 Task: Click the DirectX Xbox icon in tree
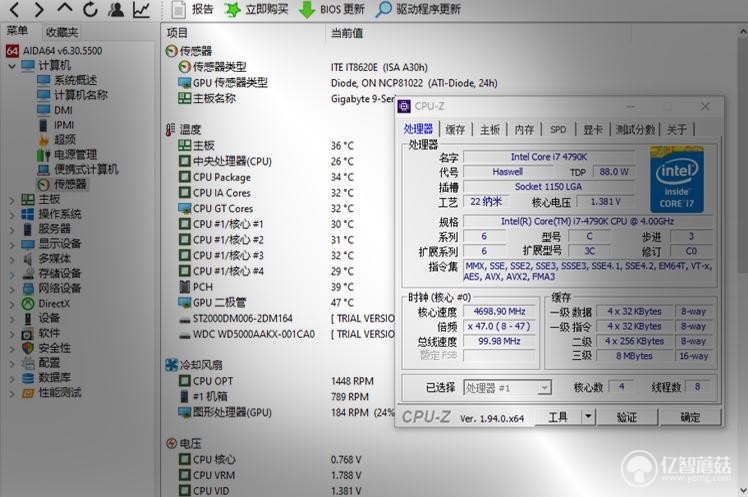click(x=28, y=303)
